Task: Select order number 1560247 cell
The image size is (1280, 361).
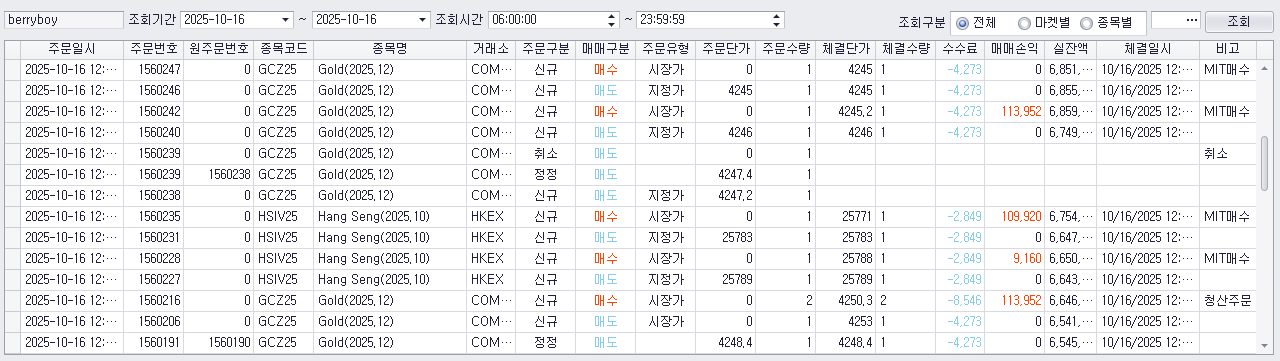Action: pyautogui.click(x=153, y=69)
